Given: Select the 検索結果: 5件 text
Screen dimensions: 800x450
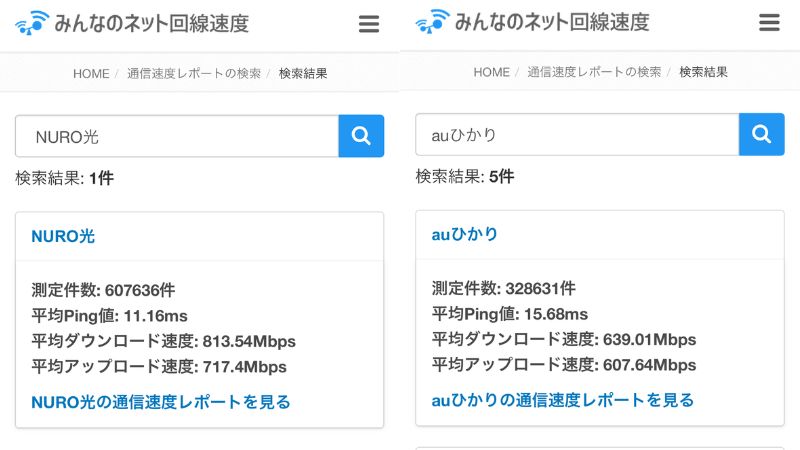Looking at the screenshot, I should [465, 177].
